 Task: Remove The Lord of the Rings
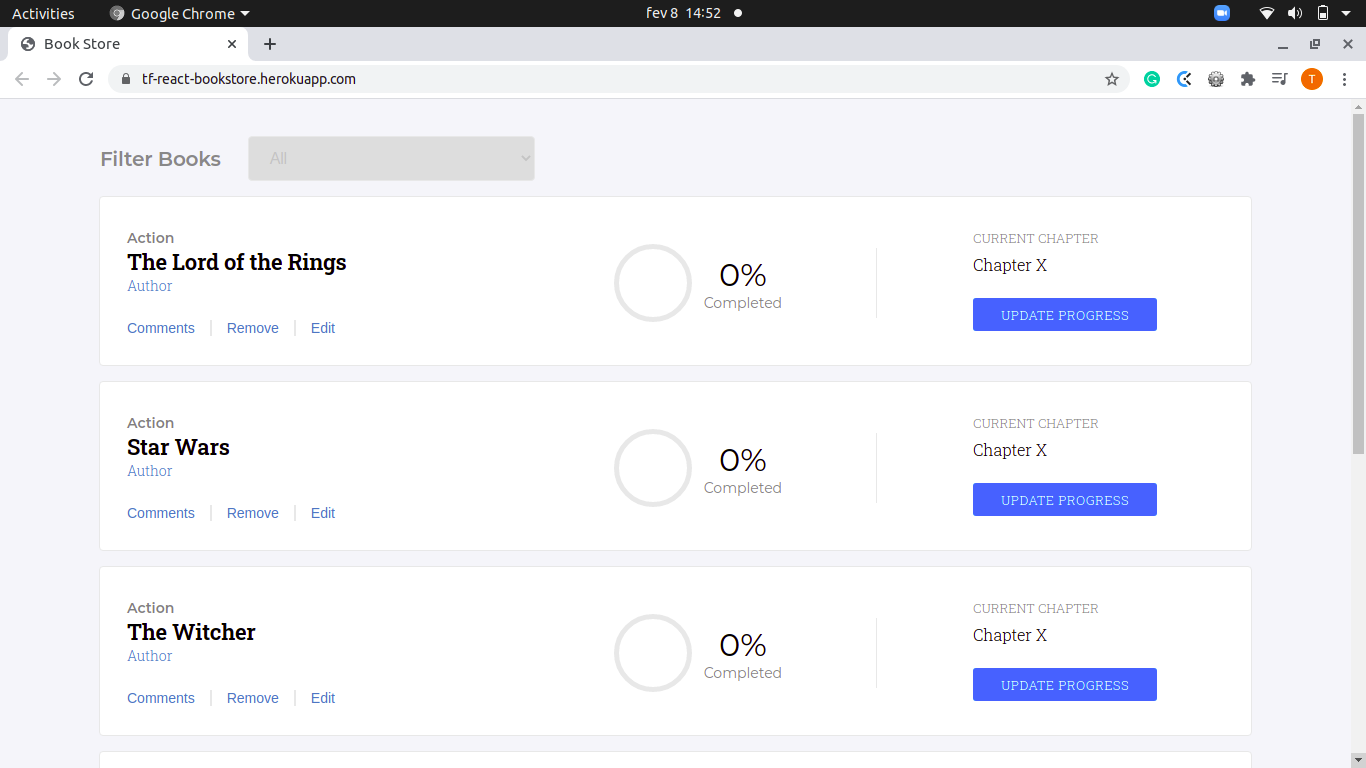click(253, 328)
